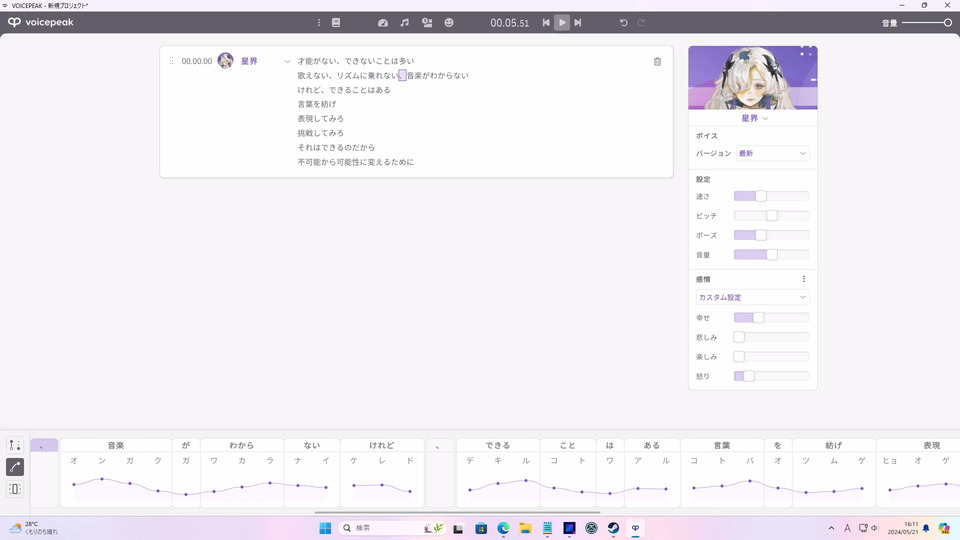The height and width of the screenshot is (540, 960).
Task: Grab the drag handle of the text block
Action: pos(171,61)
